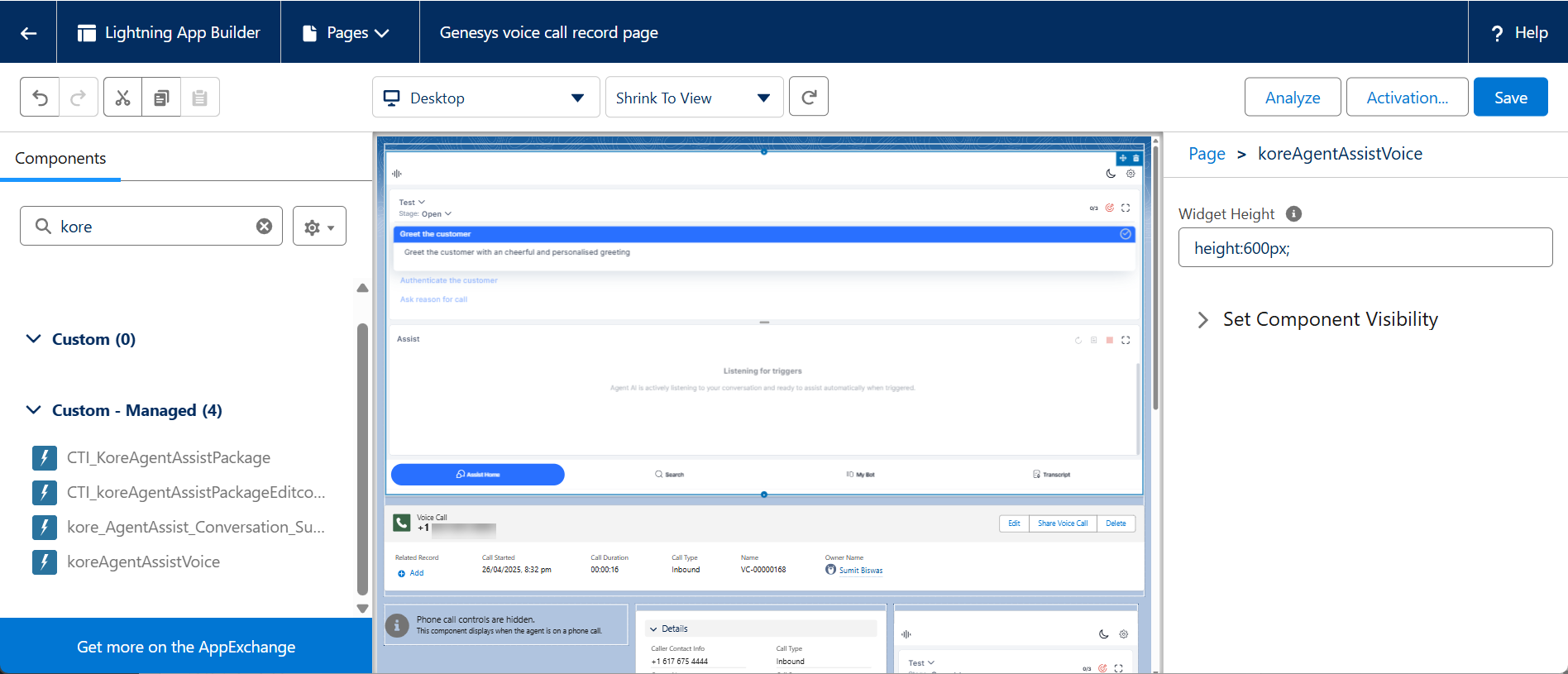Click the red target icon beside 0/3
The image size is (1568, 674).
[1110, 208]
